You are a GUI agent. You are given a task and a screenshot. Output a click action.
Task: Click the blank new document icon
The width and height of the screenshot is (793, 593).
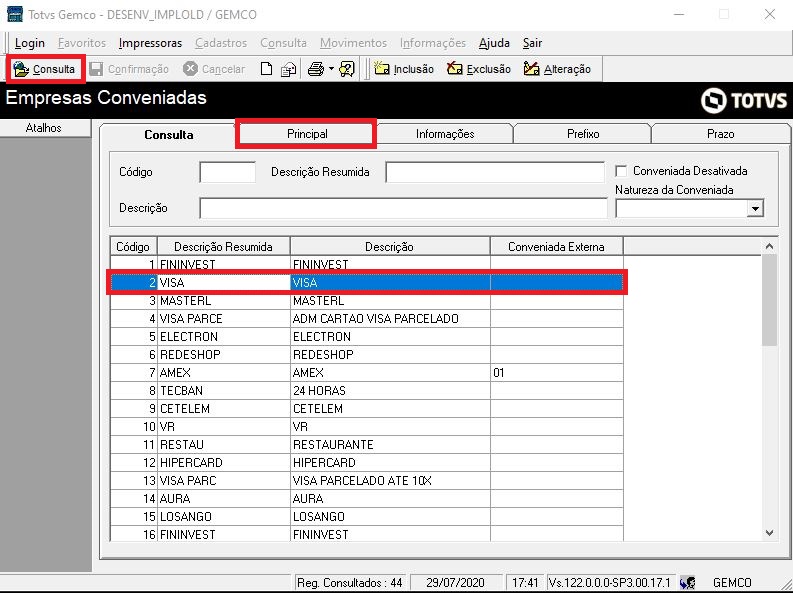click(266, 69)
